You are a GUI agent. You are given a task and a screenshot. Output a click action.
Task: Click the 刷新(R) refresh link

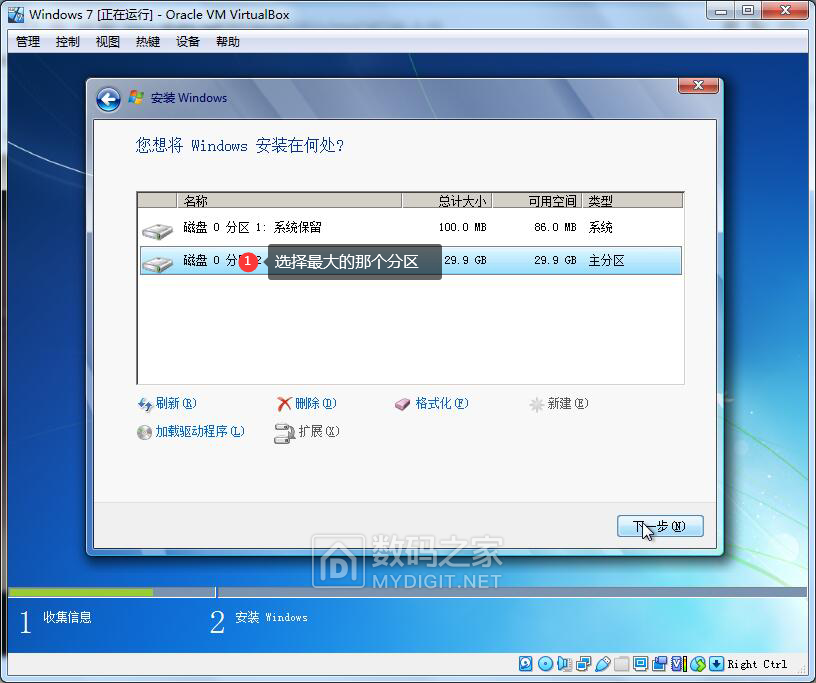pos(167,403)
